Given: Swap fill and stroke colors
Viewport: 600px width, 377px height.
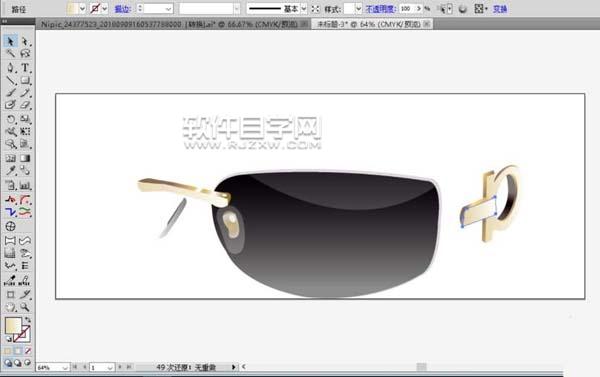Looking at the screenshot, I should point(28,320).
